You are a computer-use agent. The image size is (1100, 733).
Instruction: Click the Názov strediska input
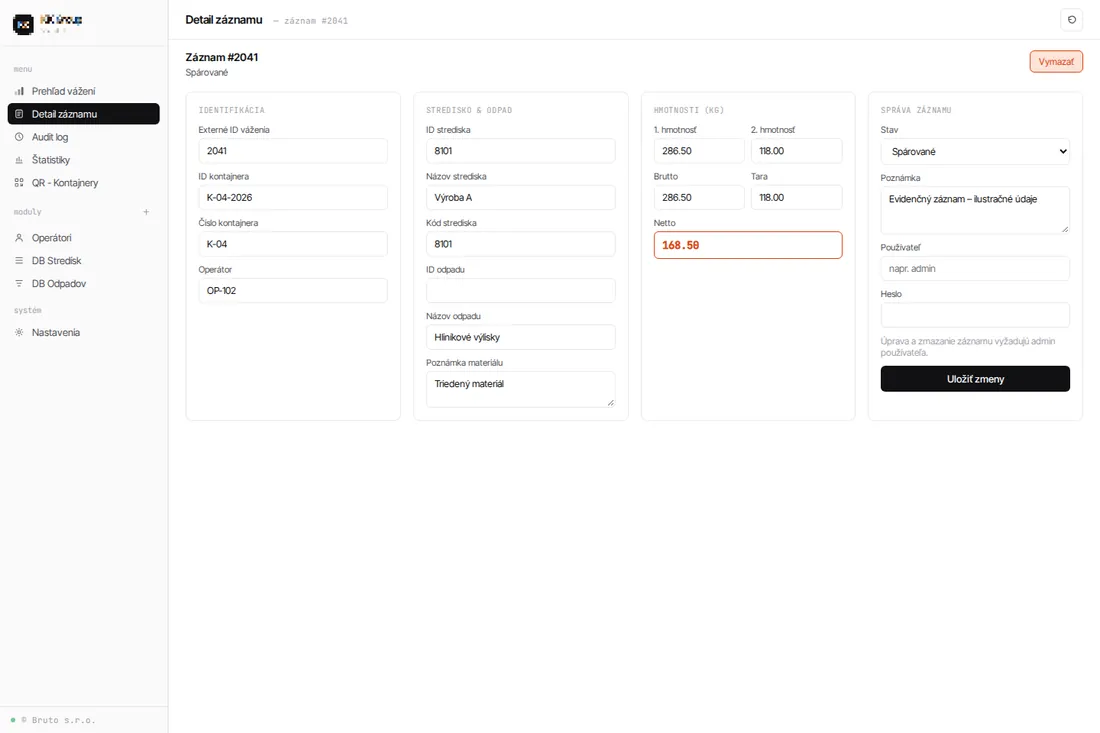[x=521, y=197]
